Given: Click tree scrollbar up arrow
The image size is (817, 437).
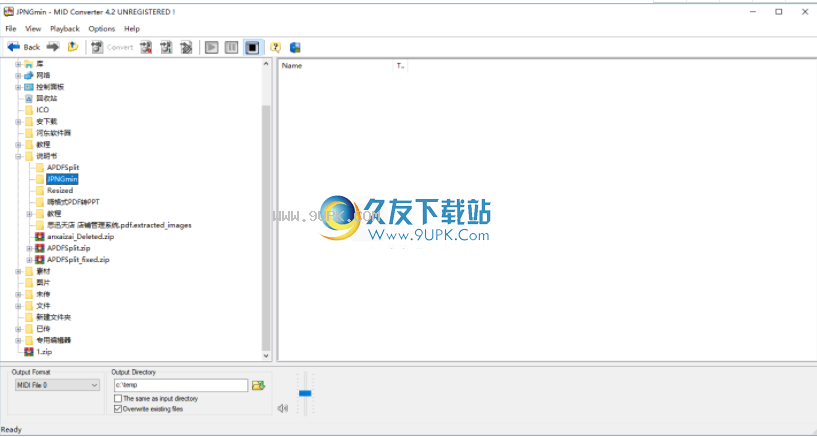Looking at the screenshot, I should [x=266, y=64].
